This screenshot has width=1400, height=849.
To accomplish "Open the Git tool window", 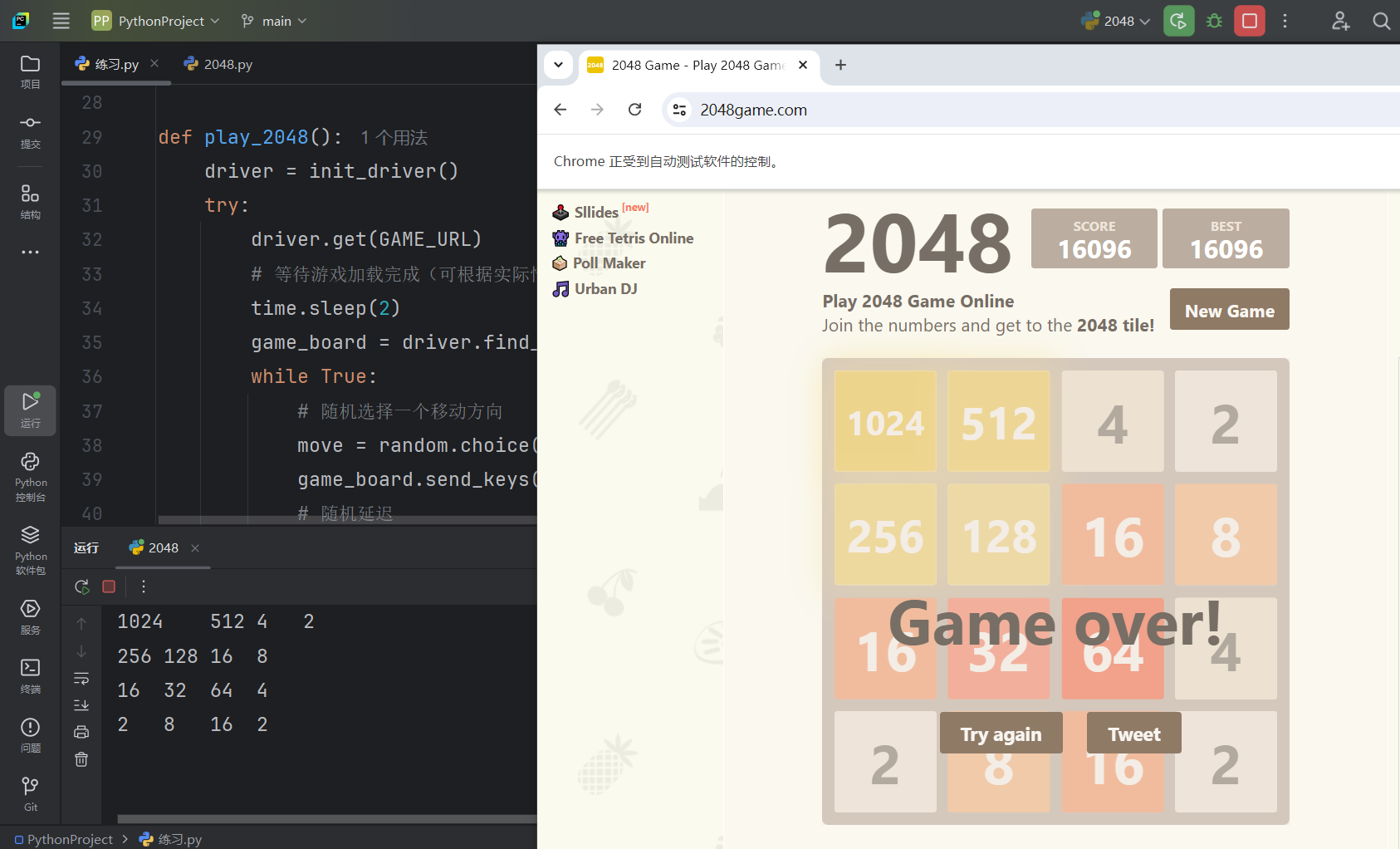I will [x=30, y=794].
